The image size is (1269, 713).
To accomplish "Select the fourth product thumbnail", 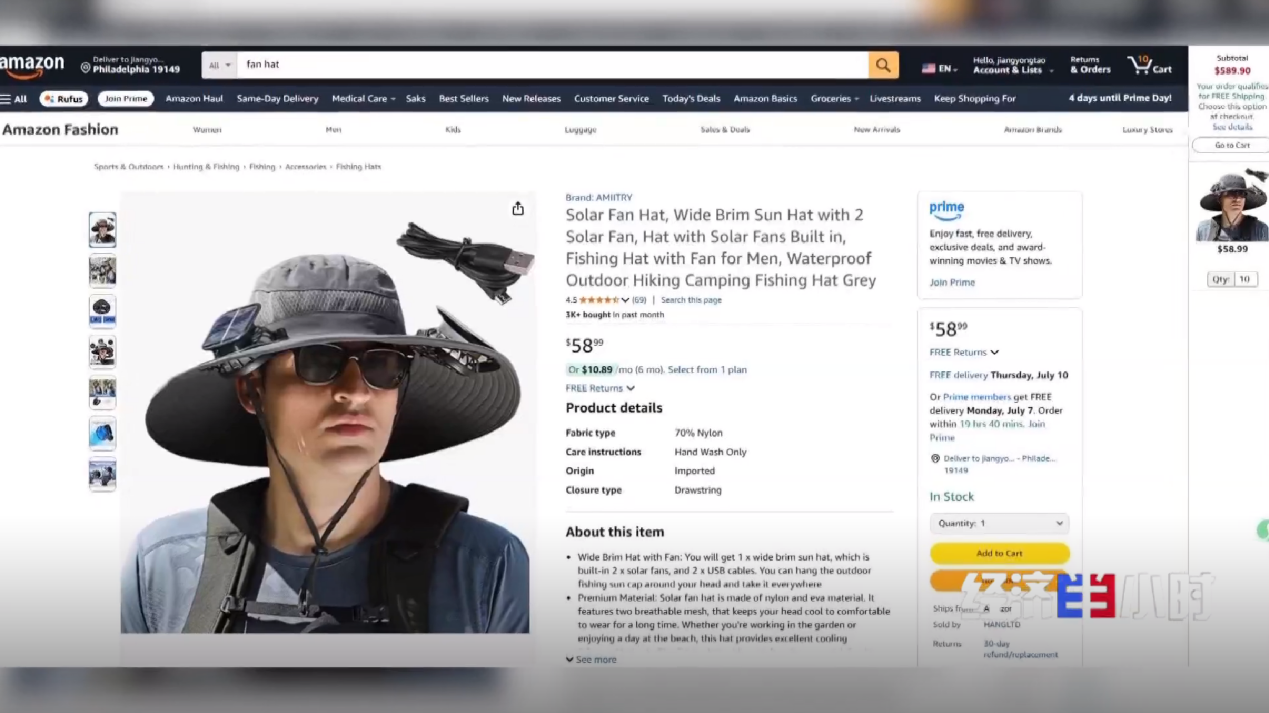I will click(102, 352).
